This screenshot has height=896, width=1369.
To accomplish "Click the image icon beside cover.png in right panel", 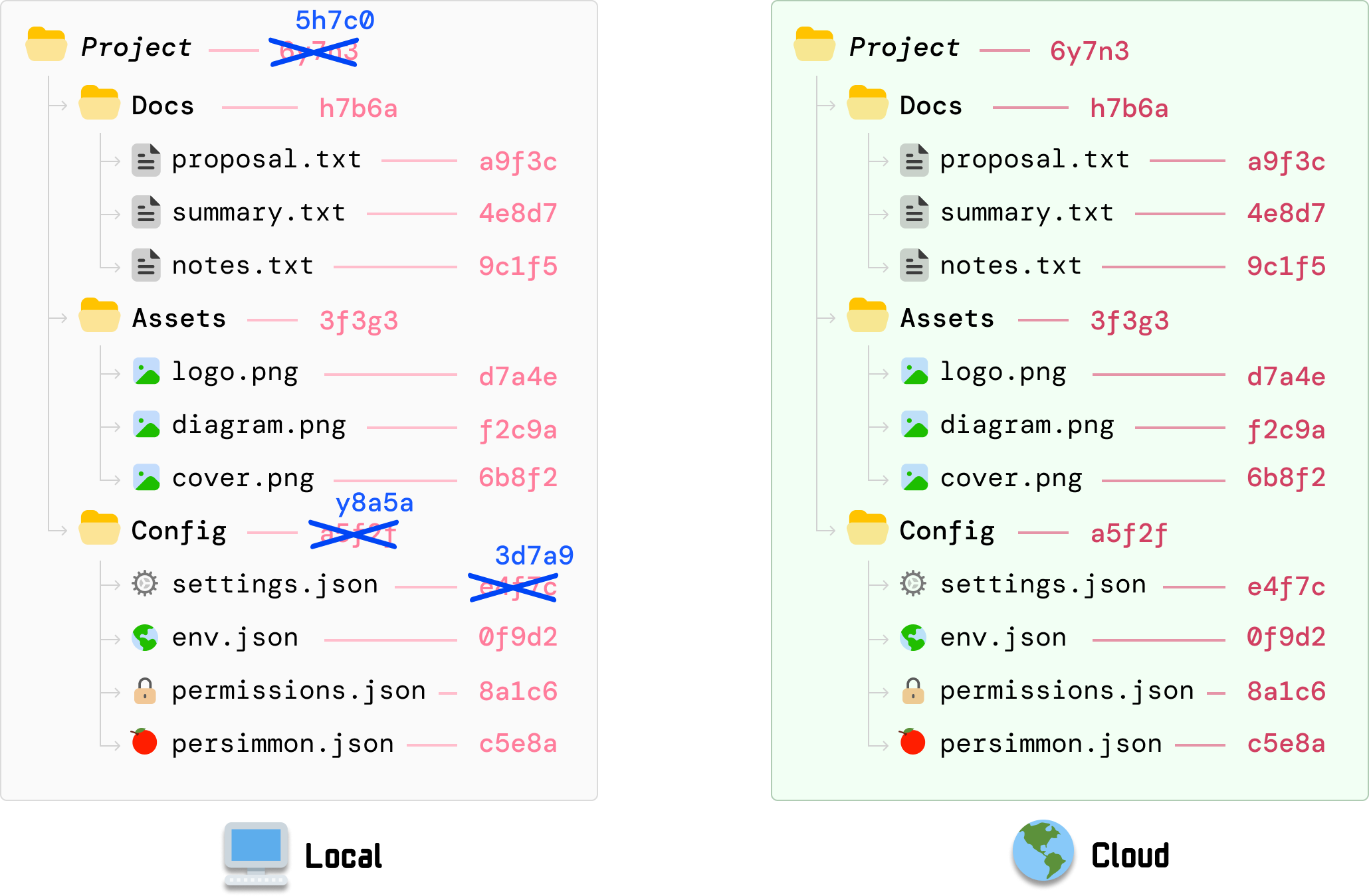I will pos(914,478).
